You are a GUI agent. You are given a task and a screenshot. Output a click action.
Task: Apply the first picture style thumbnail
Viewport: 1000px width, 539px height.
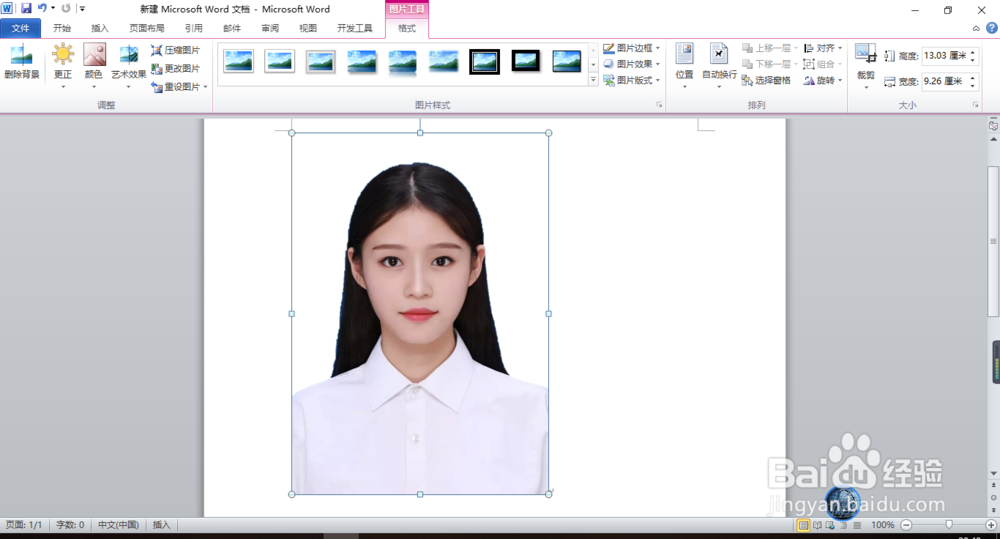[239, 61]
